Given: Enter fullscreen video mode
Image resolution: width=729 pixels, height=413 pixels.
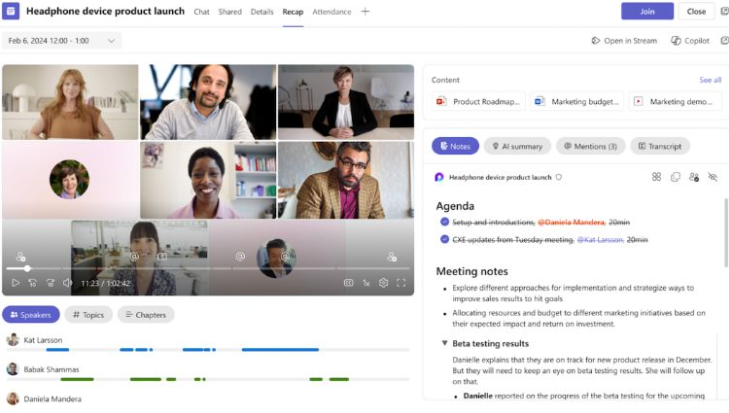Looking at the screenshot, I should pos(401,283).
